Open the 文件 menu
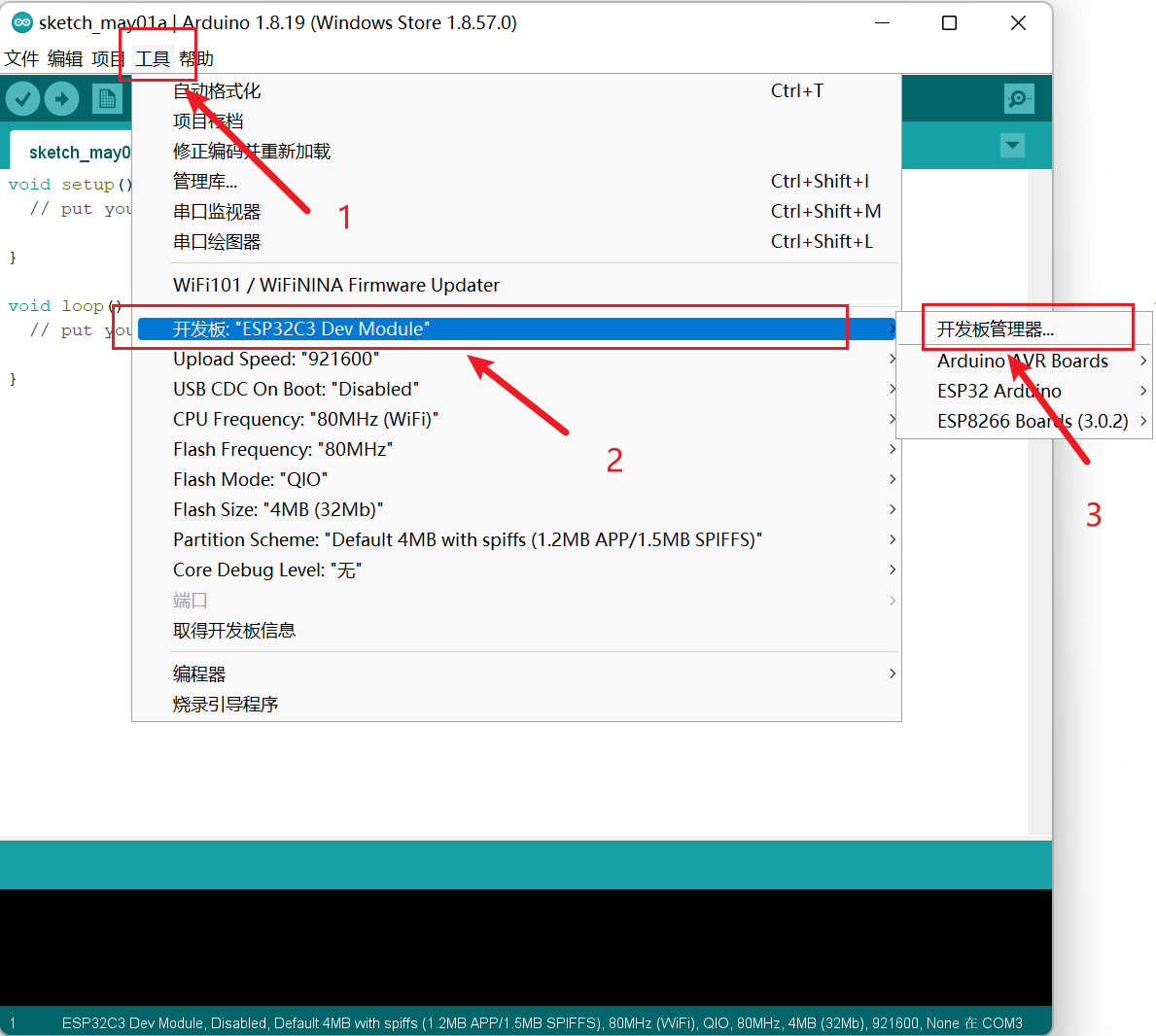Screen dimensions: 1156x1036 point(21,58)
